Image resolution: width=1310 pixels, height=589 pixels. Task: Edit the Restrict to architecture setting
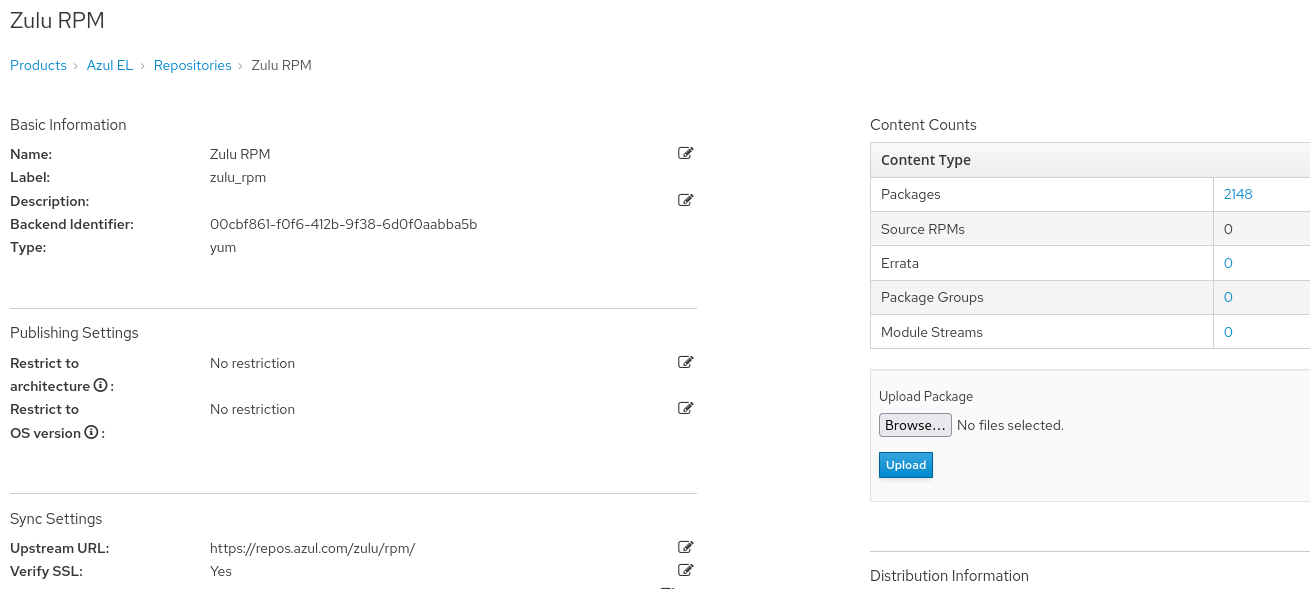click(685, 362)
